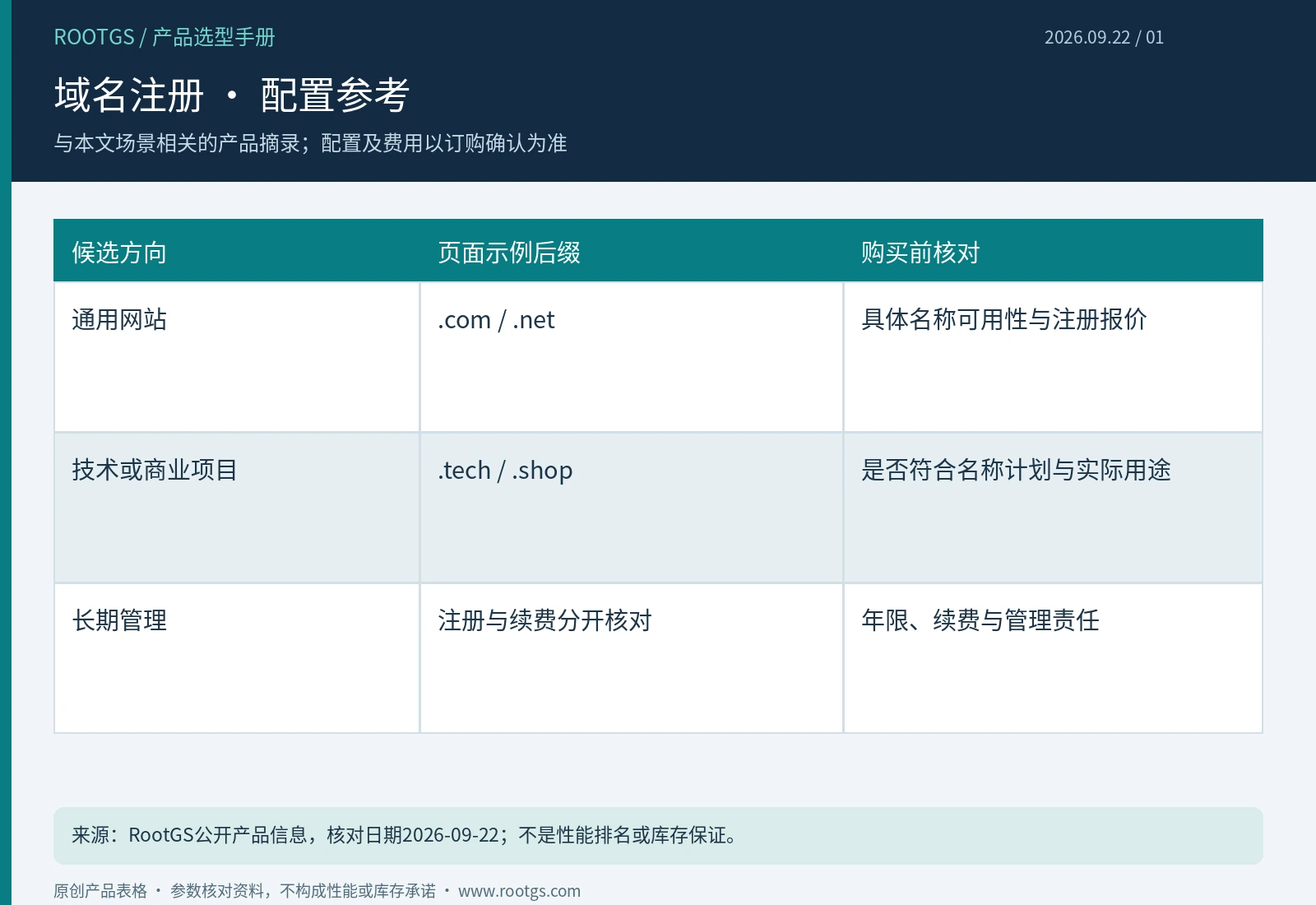Click the 候选方向 column header

point(237,251)
